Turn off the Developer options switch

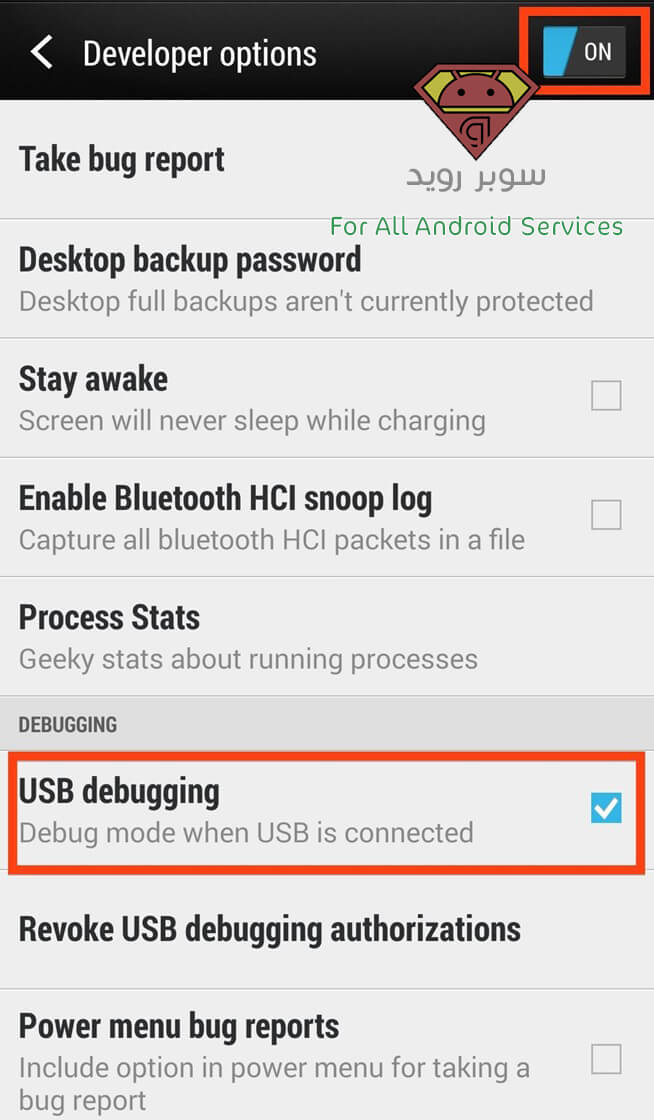pos(584,51)
